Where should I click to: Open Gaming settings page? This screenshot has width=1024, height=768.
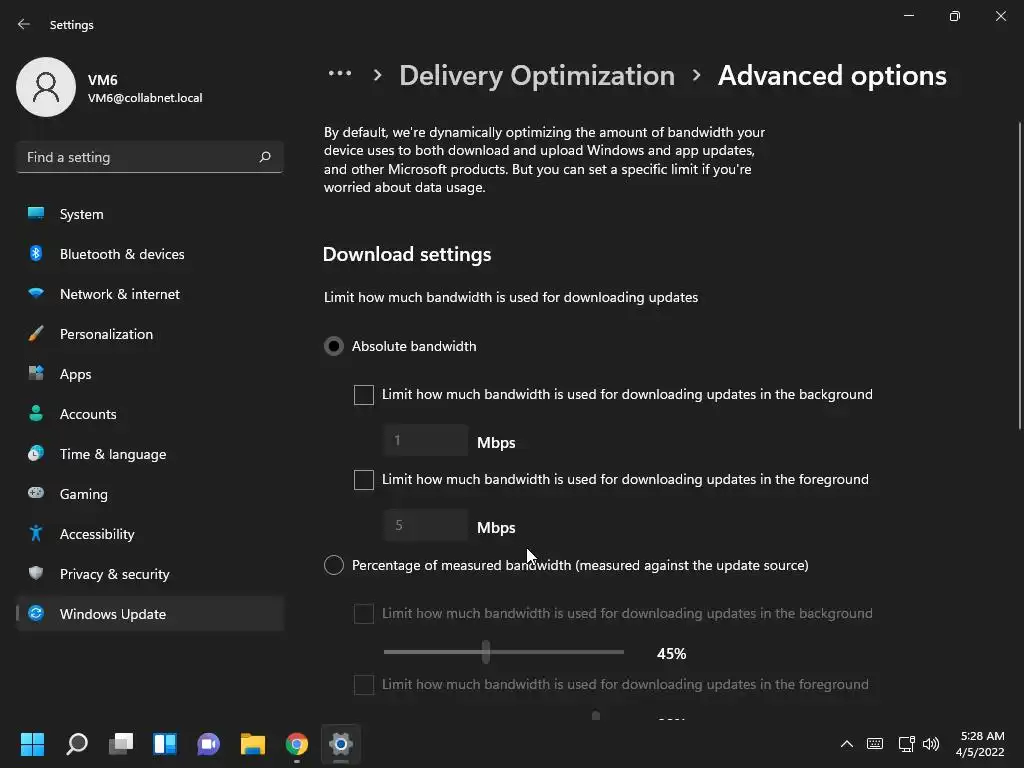150,494
